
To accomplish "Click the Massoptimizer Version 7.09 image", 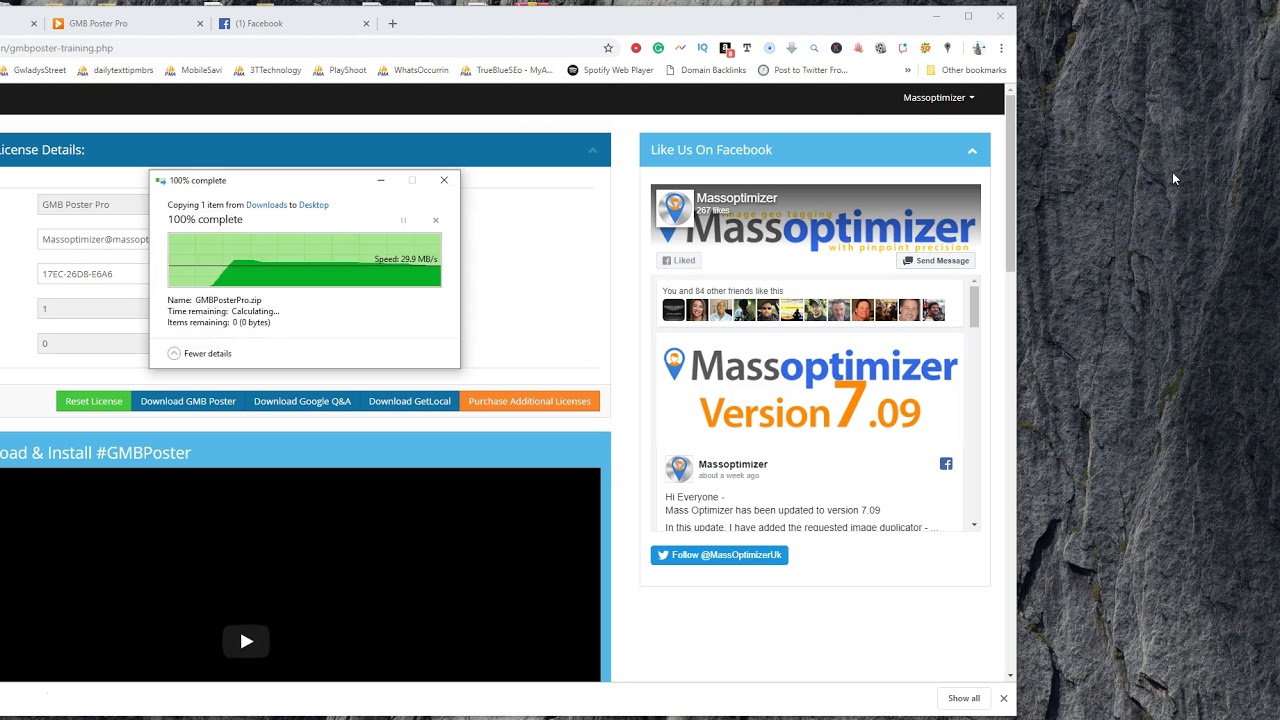I will point(810,389).
